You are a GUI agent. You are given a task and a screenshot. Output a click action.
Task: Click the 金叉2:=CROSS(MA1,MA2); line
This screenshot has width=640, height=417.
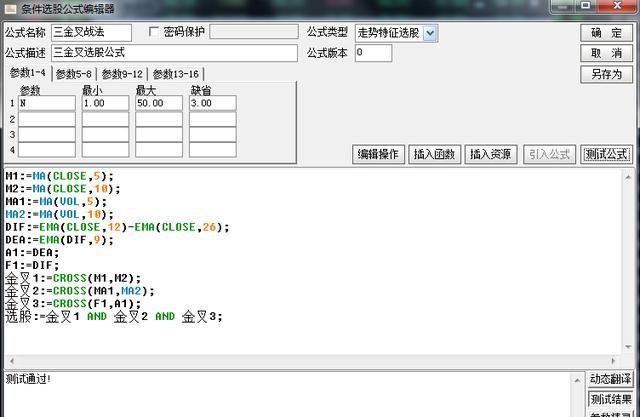(80, 291)
